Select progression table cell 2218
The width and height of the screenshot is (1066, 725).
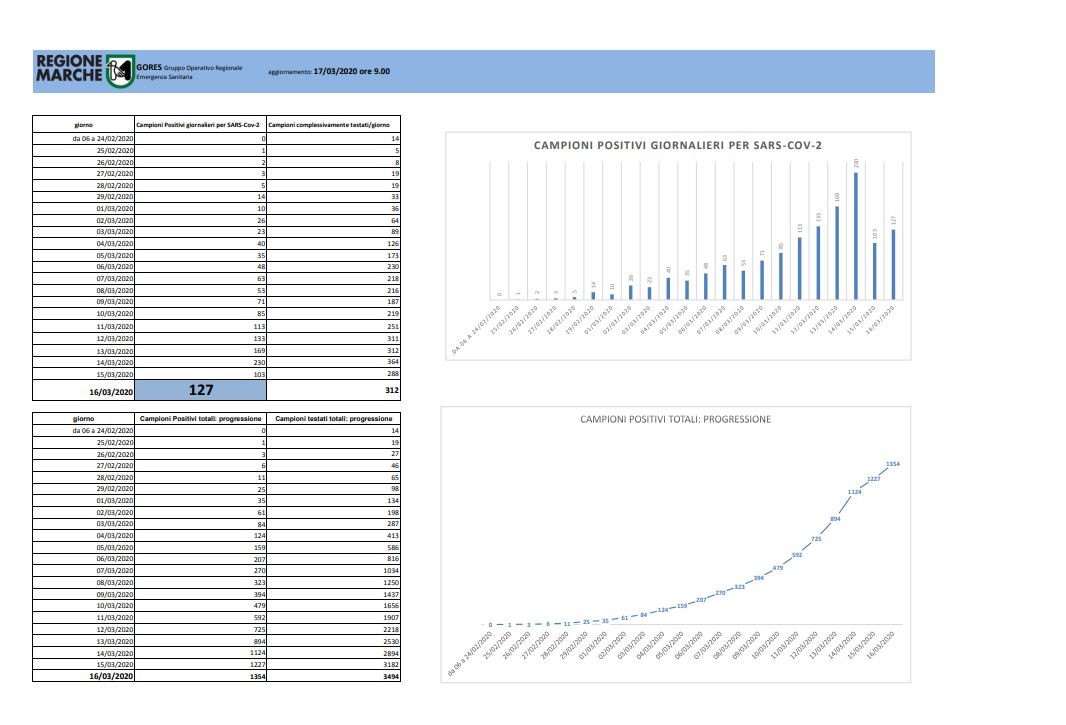[x=333, y=630]
